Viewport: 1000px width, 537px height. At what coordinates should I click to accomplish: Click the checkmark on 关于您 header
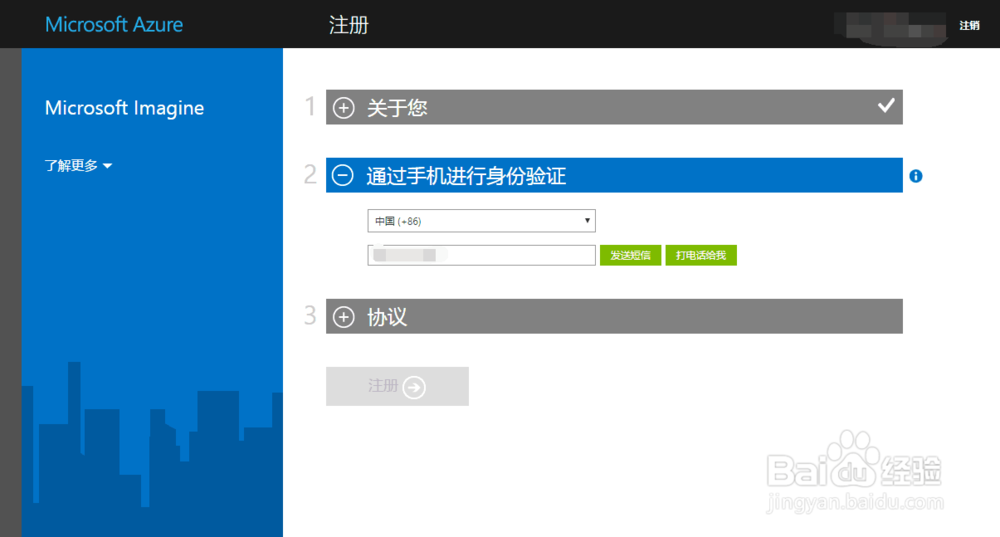click(886, 106)
